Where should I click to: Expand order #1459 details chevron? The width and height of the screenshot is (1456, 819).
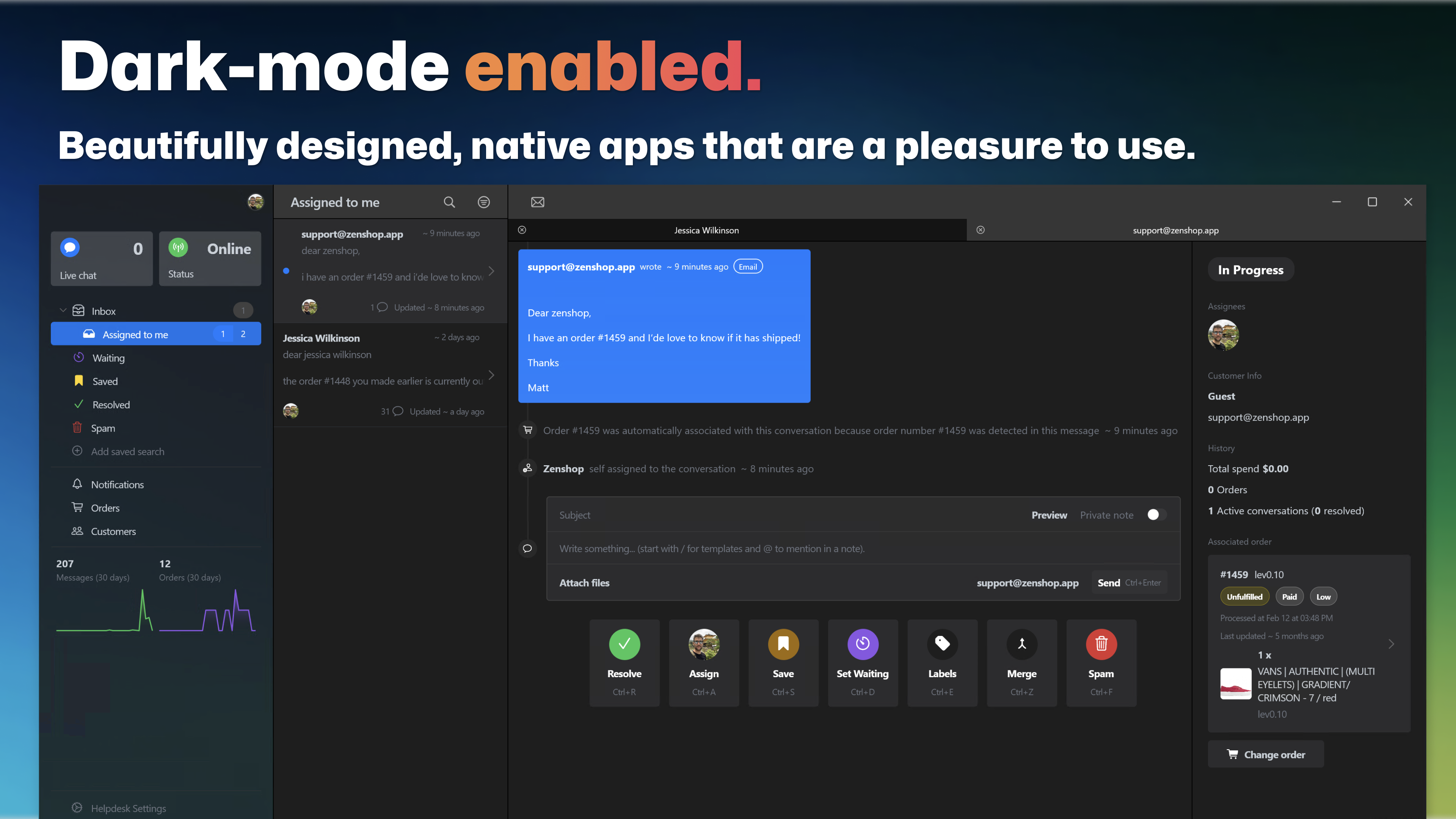(1391, 644)
